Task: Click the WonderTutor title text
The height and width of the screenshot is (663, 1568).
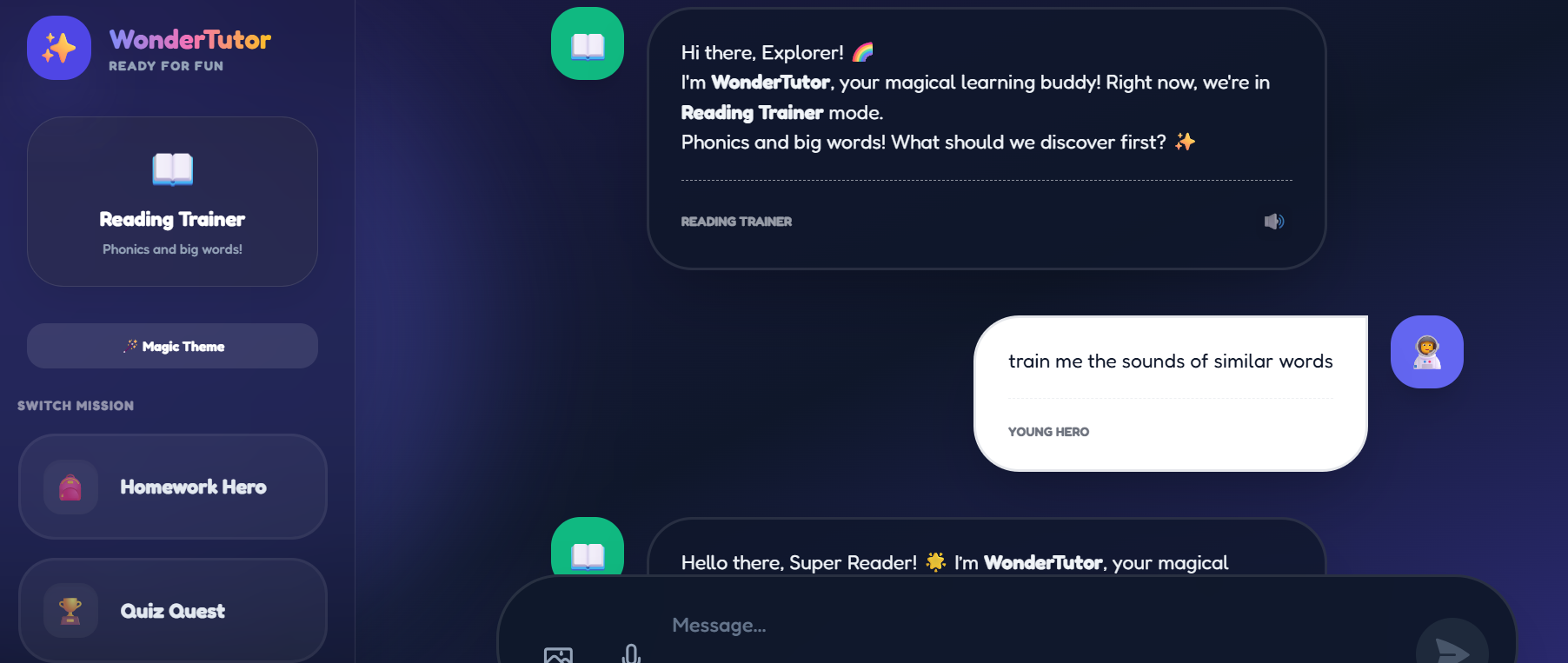Action: click(x=190, y=39)
